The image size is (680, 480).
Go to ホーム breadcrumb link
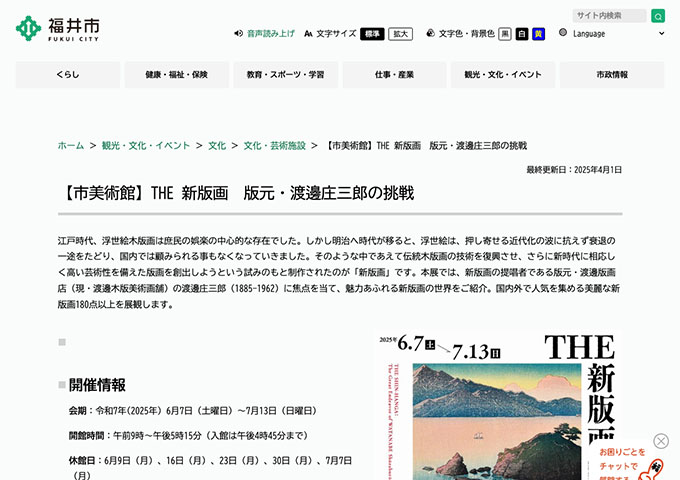tap(71, 146)
